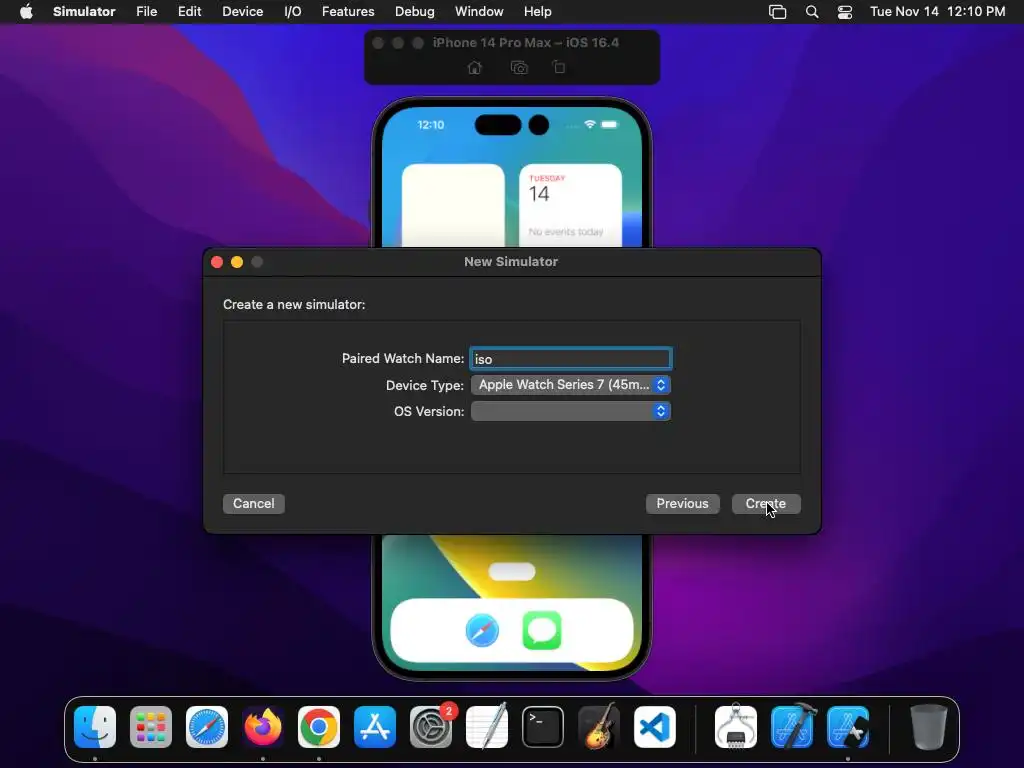
Task: Open the I/O menu
Action: point(293,12)
